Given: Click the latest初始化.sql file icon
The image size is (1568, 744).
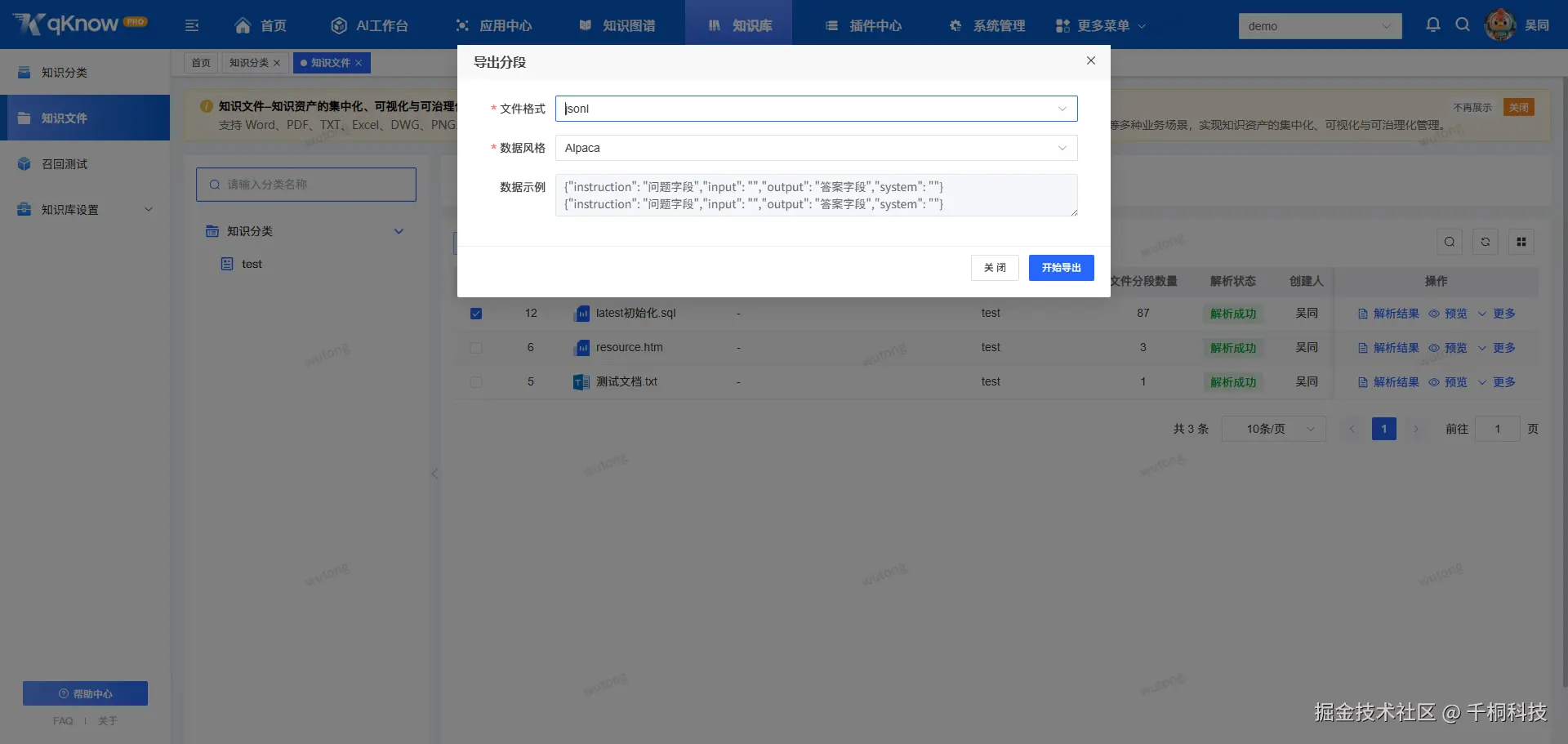Looking at the screenshot, I should click(582, 314).
